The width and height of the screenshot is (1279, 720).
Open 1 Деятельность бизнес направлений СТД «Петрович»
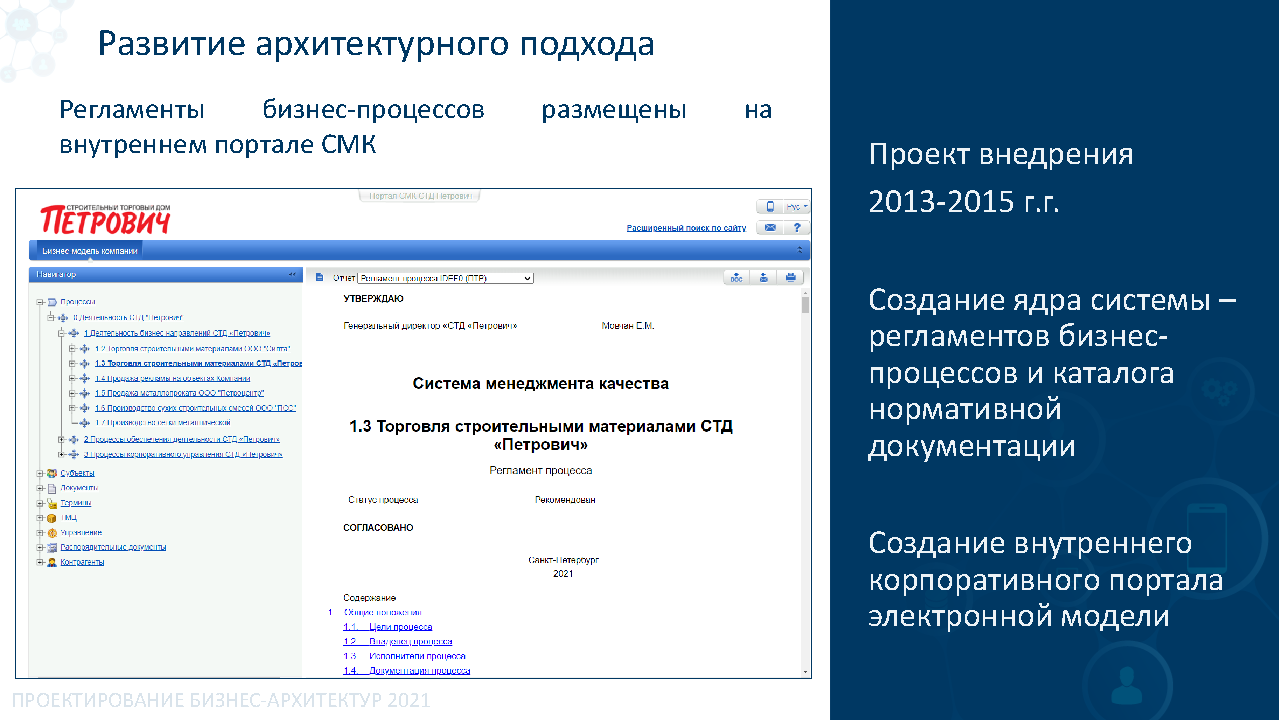pos(177,333)
